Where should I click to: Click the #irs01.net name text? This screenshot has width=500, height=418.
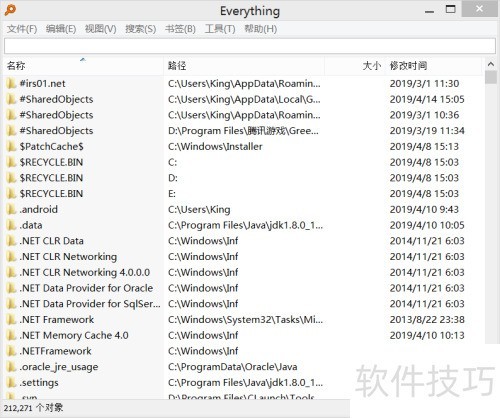coord(42,83)
